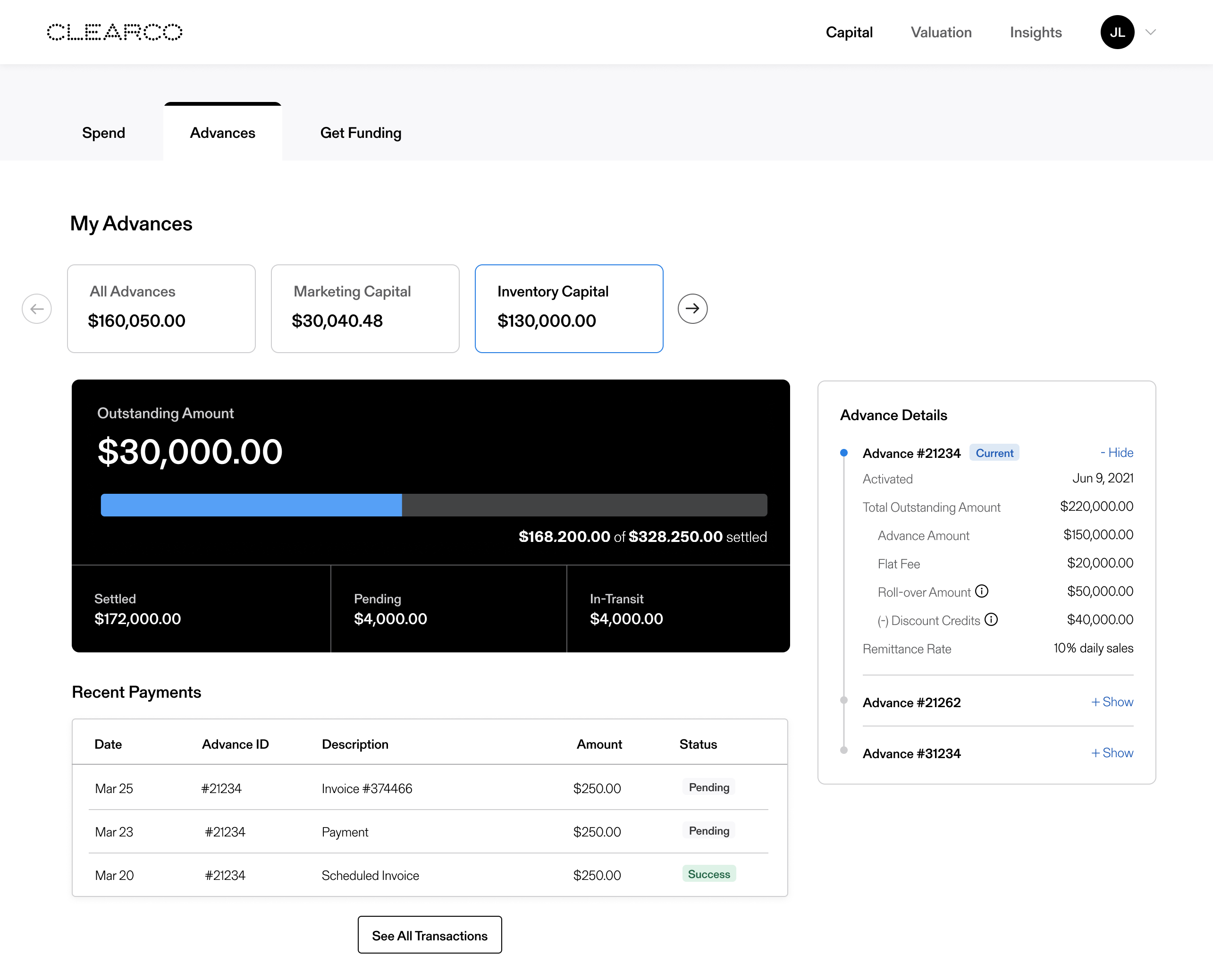The width and height of the screenshot is (1213, 980).
Task: Click the JL profile avatar
Action: tap(1117, 32)
